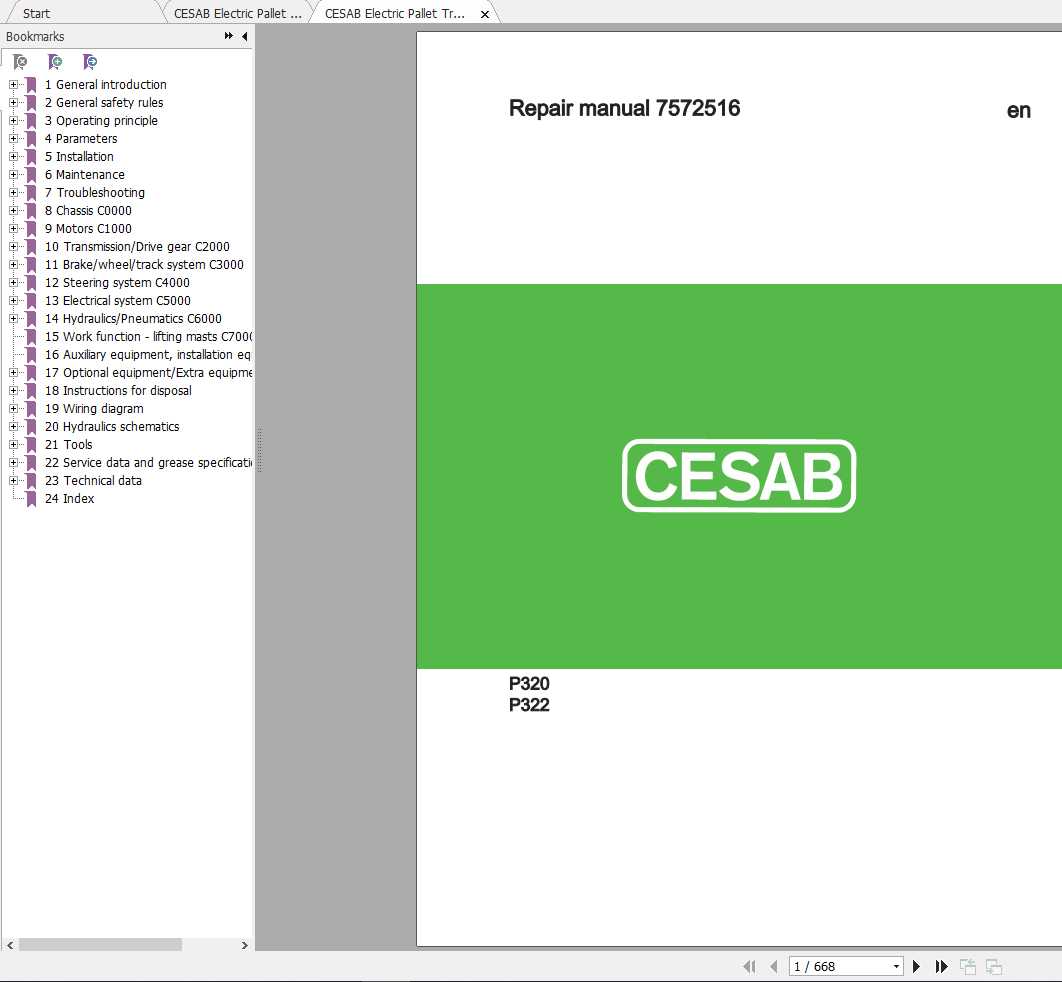Click bookmark icon next to 24 Index
Screen dimensions: 1062x982
pos(31,499)
